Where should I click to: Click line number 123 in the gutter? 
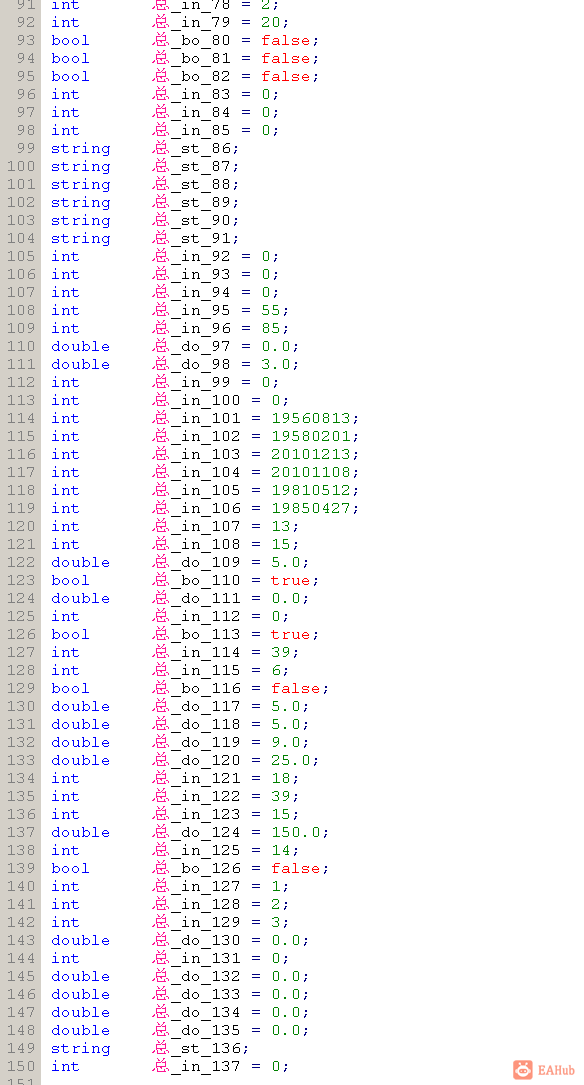(21, 580)
